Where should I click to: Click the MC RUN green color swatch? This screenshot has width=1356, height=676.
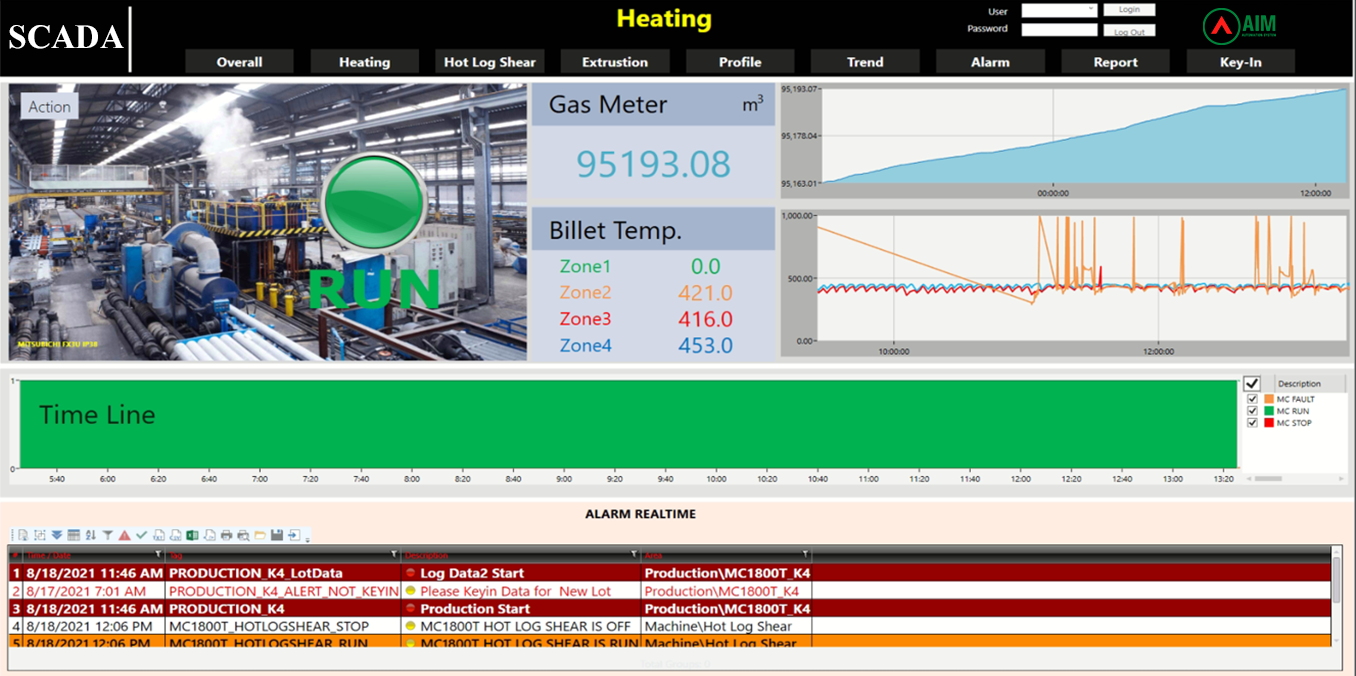point(1269,411)
